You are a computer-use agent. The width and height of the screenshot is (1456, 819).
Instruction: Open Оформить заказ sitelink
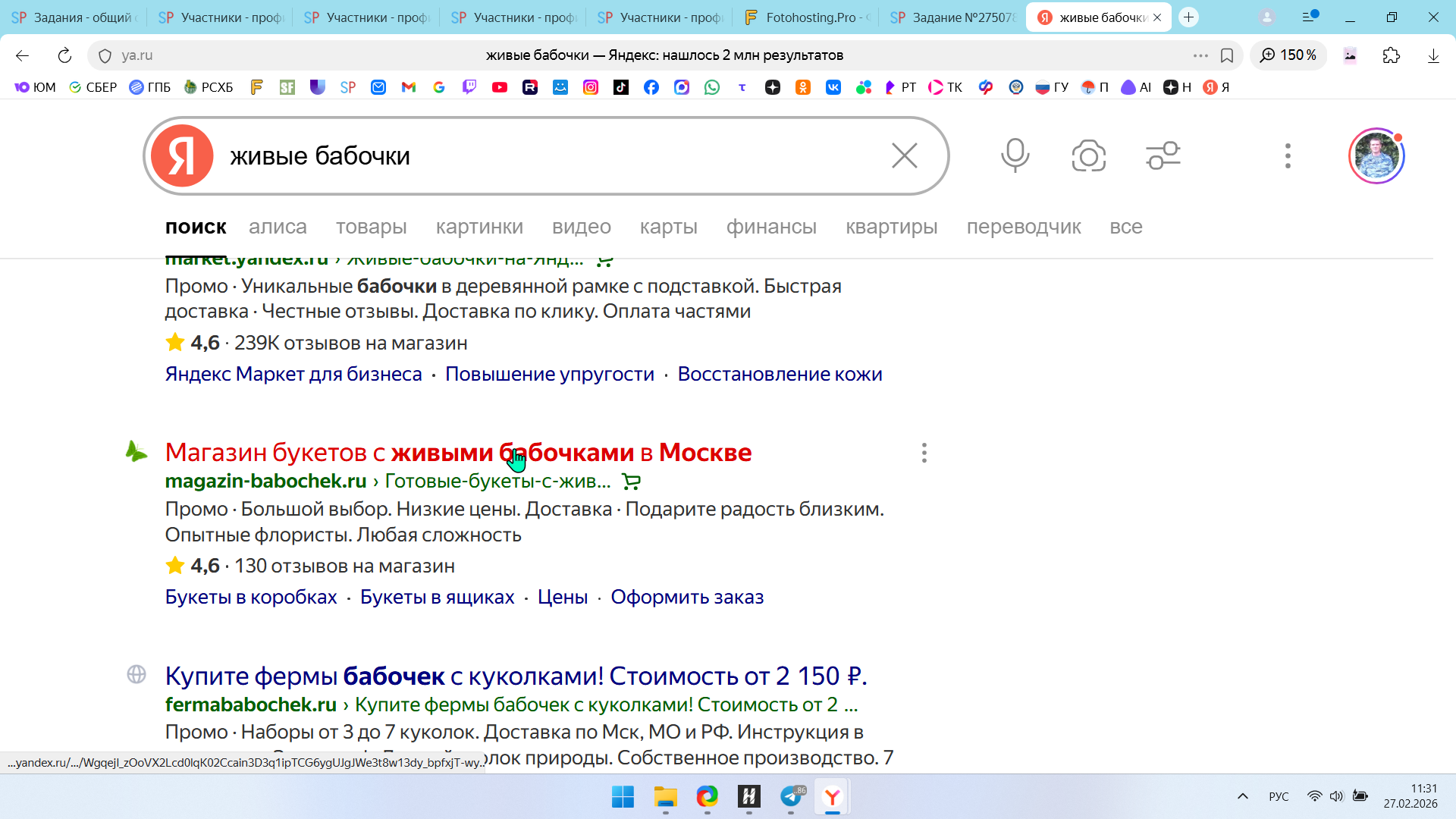pos(687,597)
